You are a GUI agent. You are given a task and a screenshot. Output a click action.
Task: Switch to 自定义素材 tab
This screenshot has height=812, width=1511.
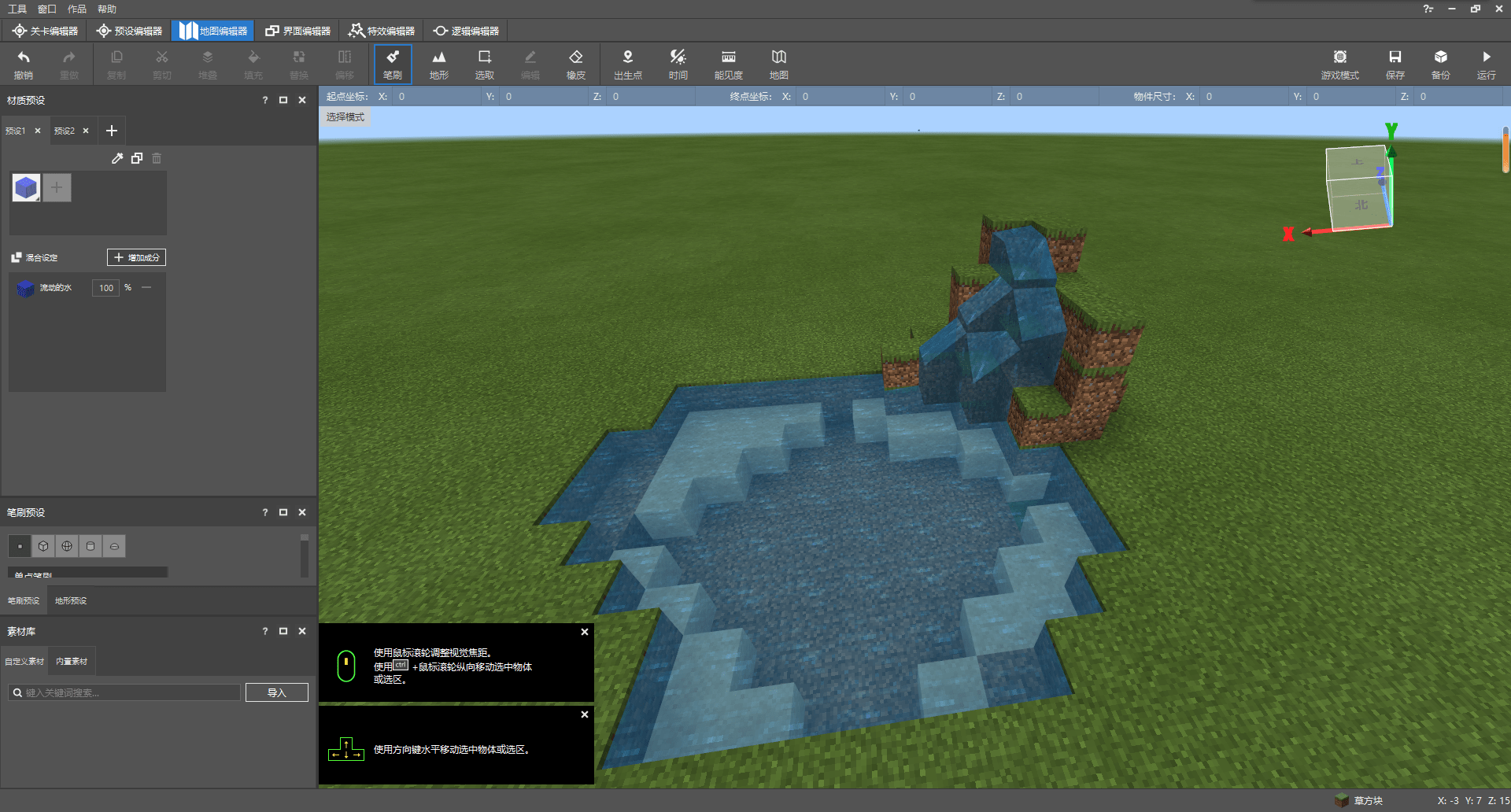[24, 661]
